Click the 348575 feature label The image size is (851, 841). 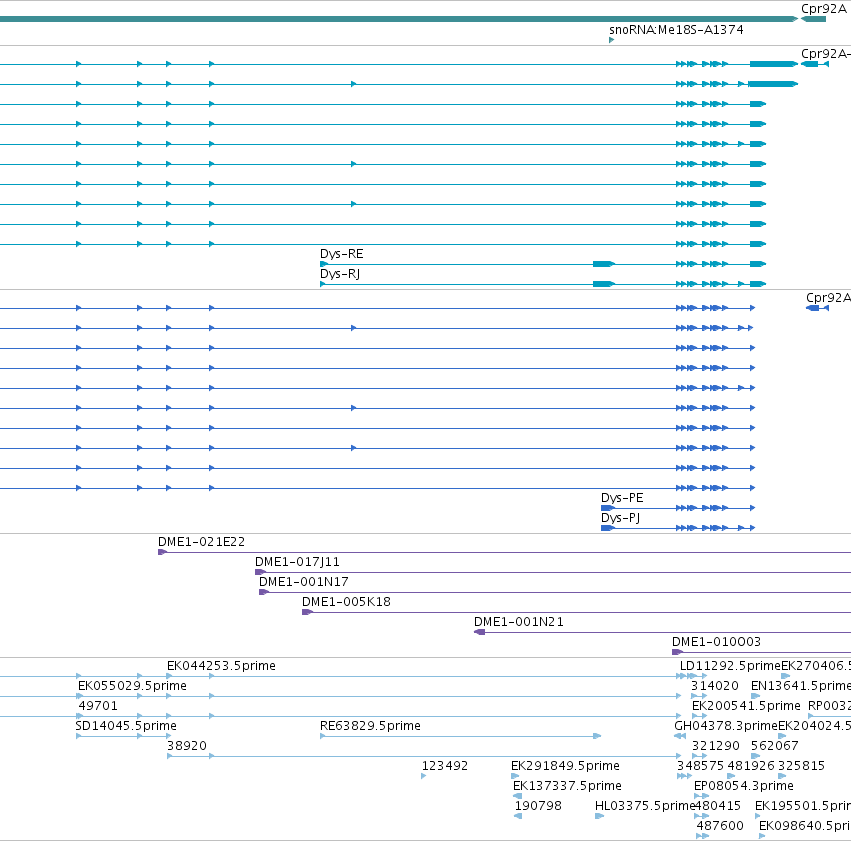click(701, 766)
